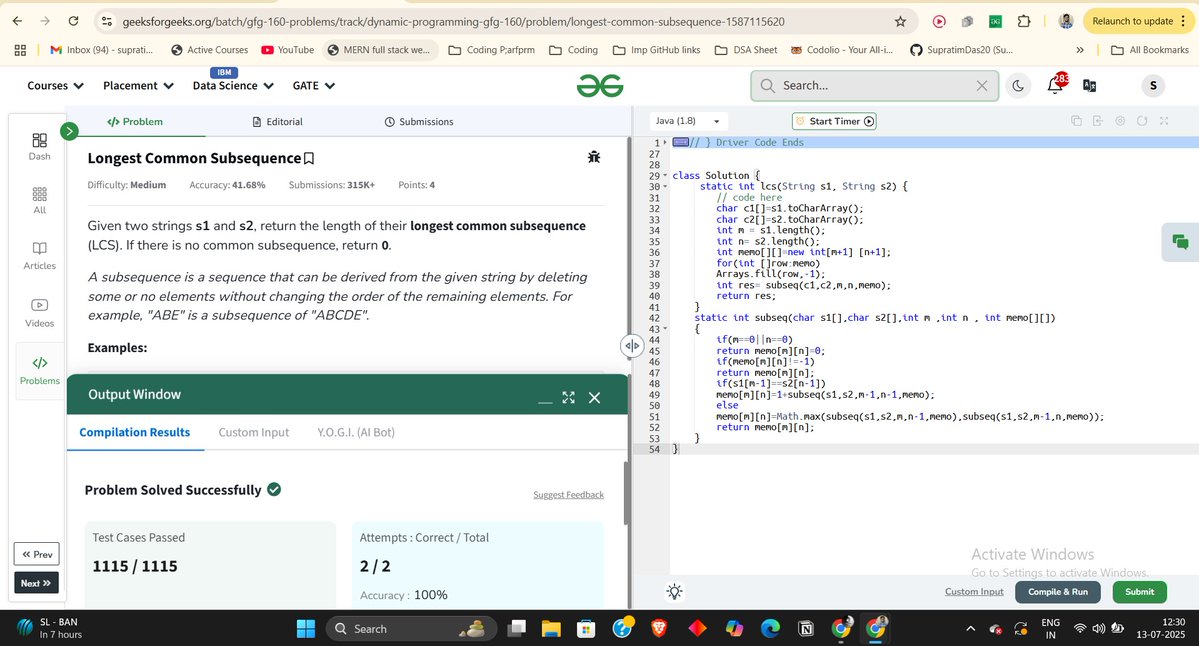Expand the Output Window to full size
1199x646 pixels.
(568, 398)
